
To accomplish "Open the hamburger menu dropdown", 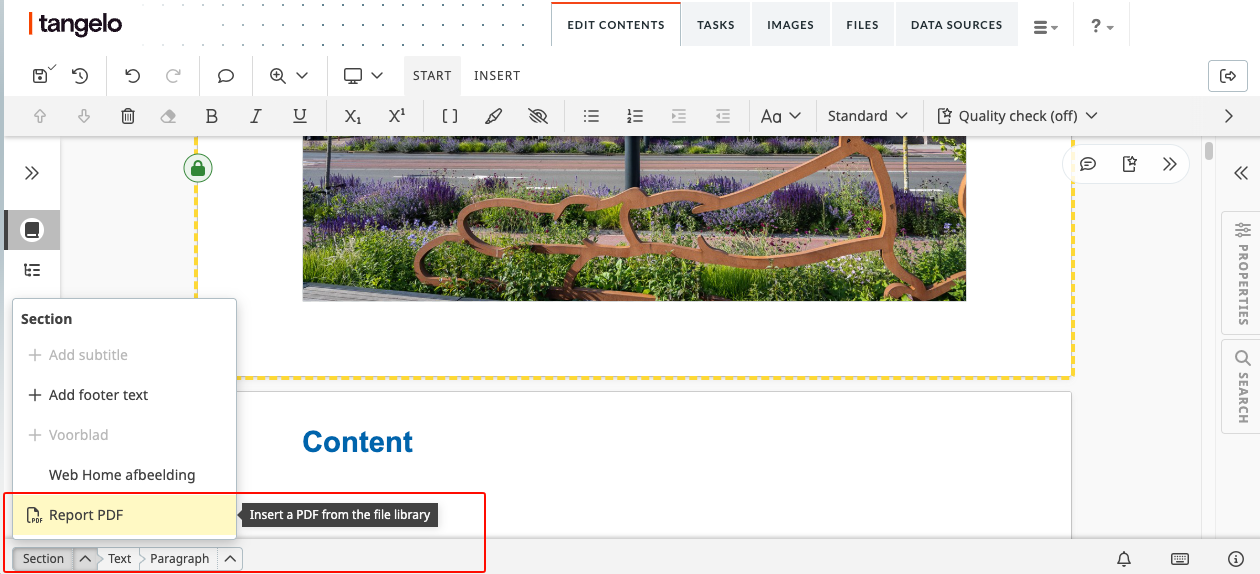I will (1045, 27).
